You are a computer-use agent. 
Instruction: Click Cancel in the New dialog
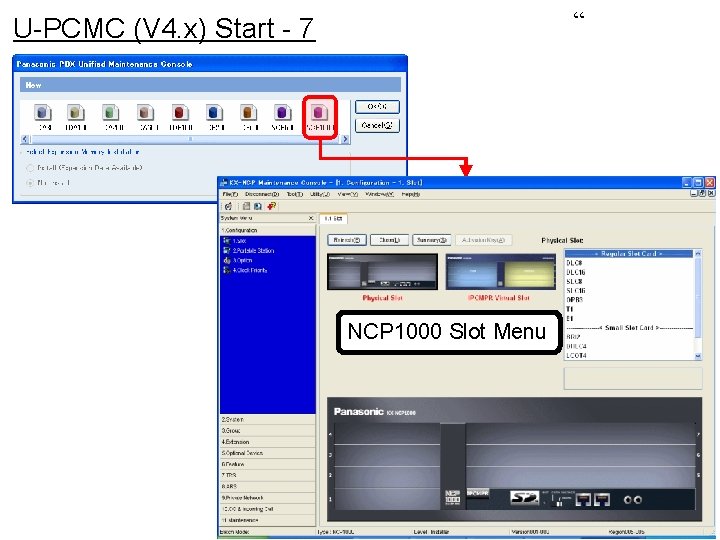click(x=377, y=125)
